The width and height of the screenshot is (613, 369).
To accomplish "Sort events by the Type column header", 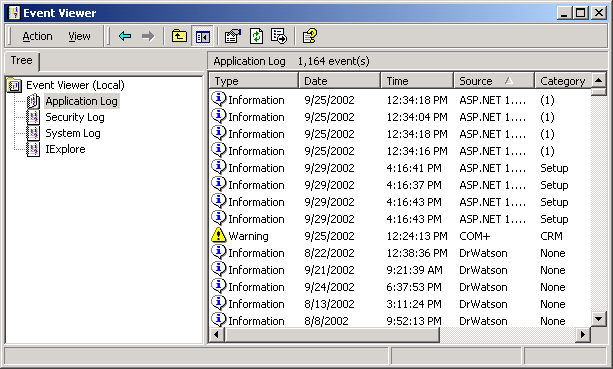I will 254,81.
